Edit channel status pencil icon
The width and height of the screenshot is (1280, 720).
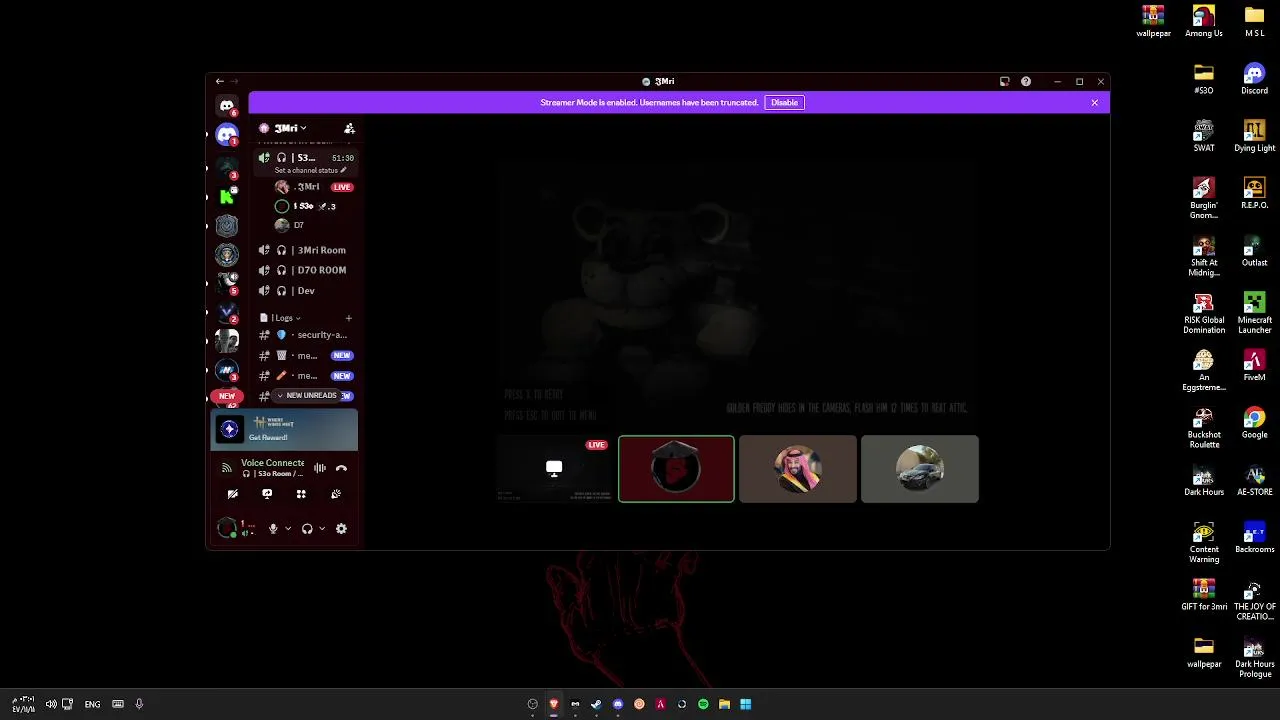coord(344,170)
